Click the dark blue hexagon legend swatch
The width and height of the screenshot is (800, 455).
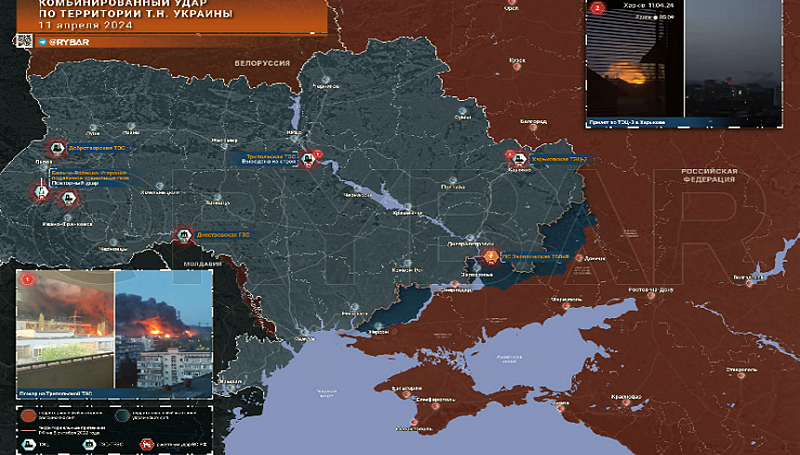(123, 416)
